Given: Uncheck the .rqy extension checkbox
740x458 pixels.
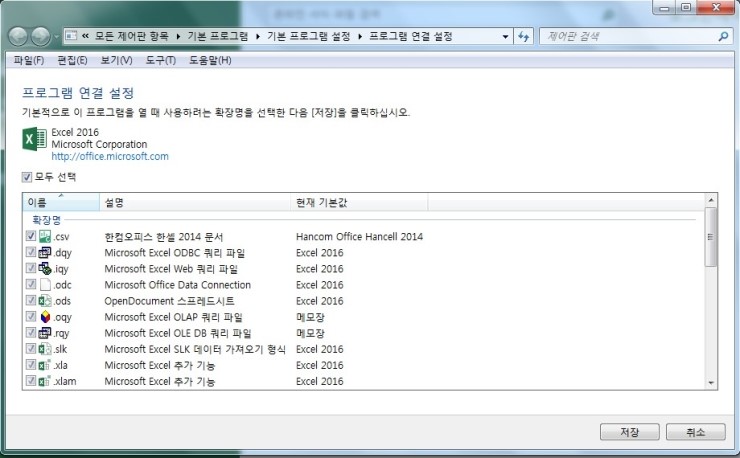Looking at the screenshot, I should pos(31,332).
